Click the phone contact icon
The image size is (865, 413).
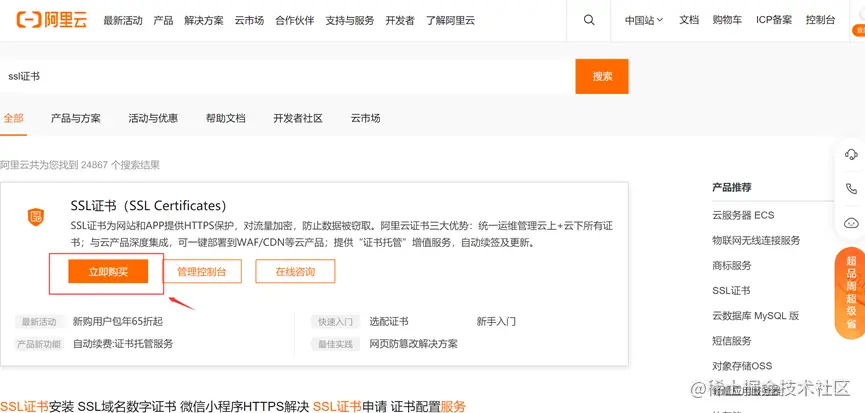click(x=851, y=189)
